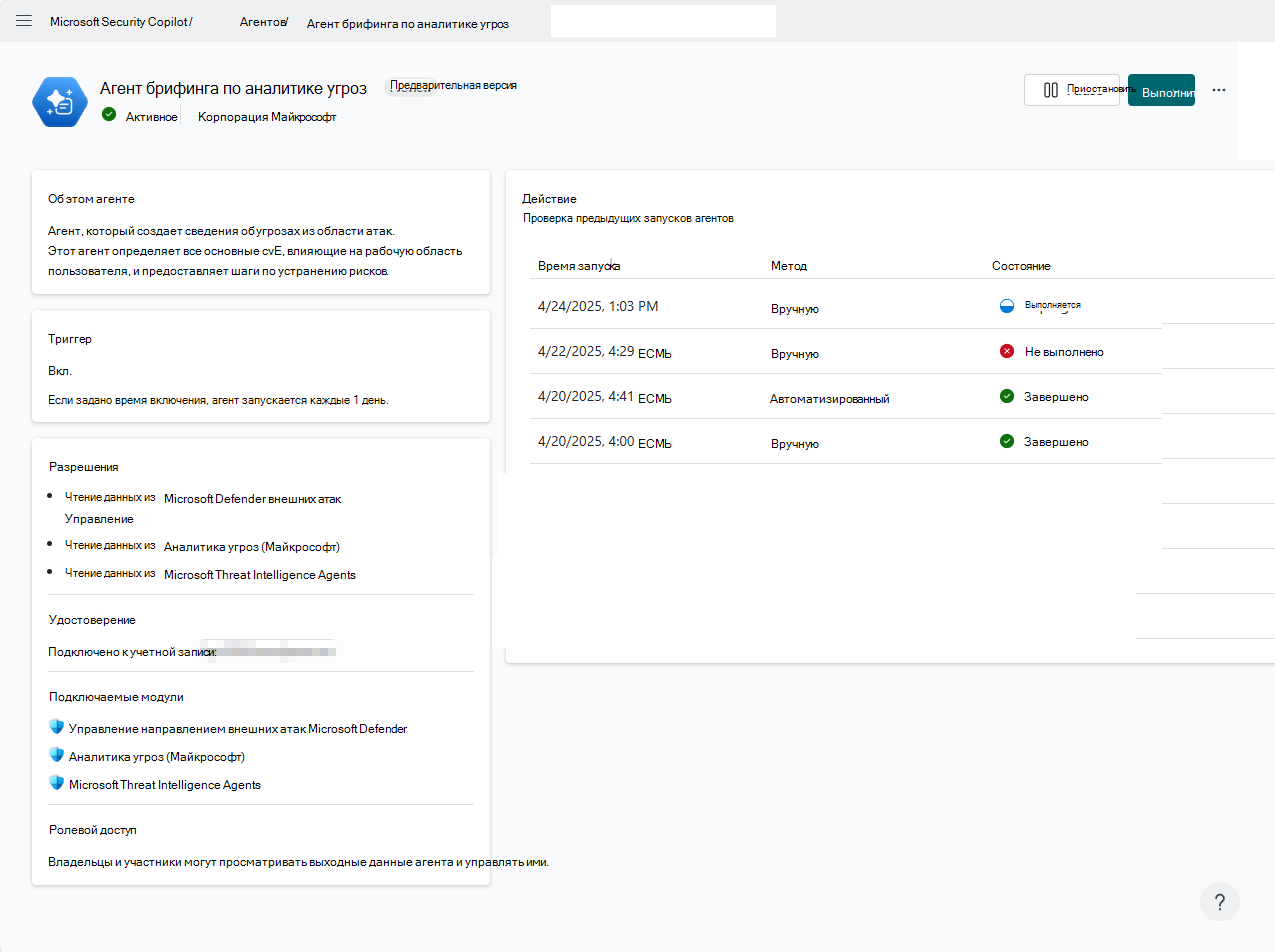1275x952 pixels.
Task: Click Ролевой доступ section heading
Action: [92, 830]
